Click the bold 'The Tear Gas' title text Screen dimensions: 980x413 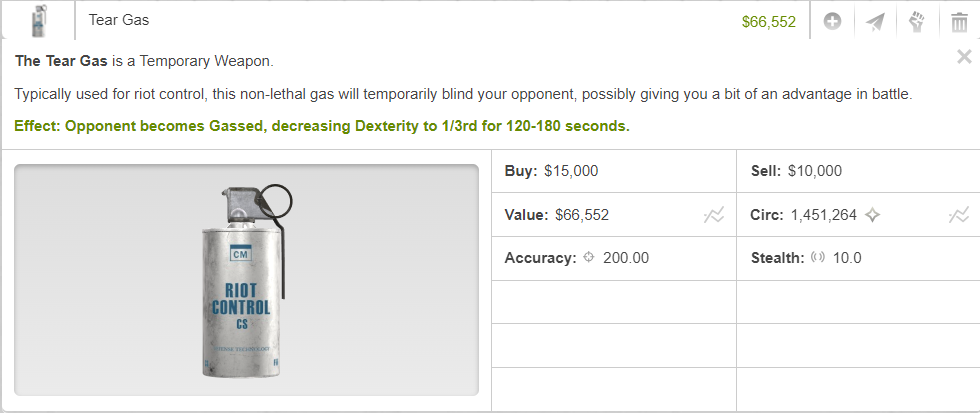pos(61,61)
